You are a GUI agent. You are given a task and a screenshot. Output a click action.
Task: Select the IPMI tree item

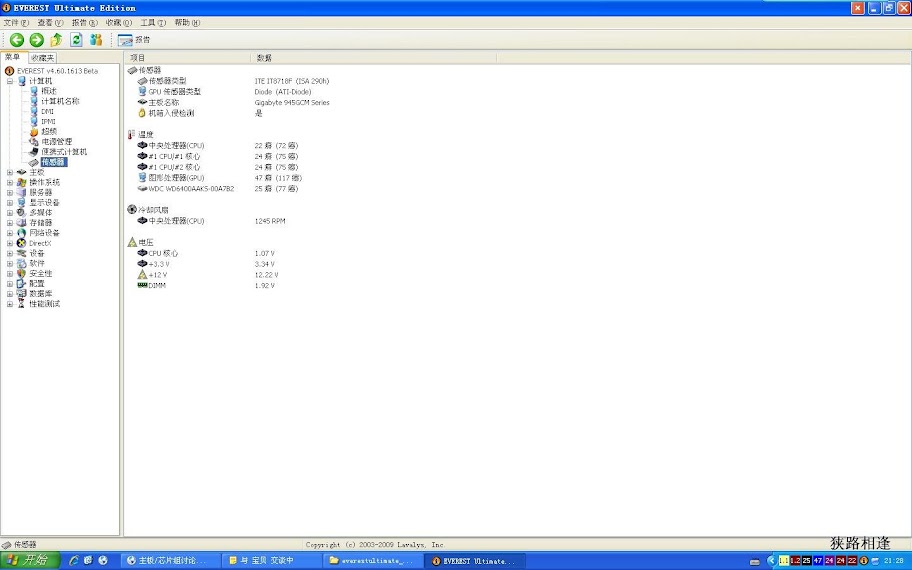coord(48,122)
